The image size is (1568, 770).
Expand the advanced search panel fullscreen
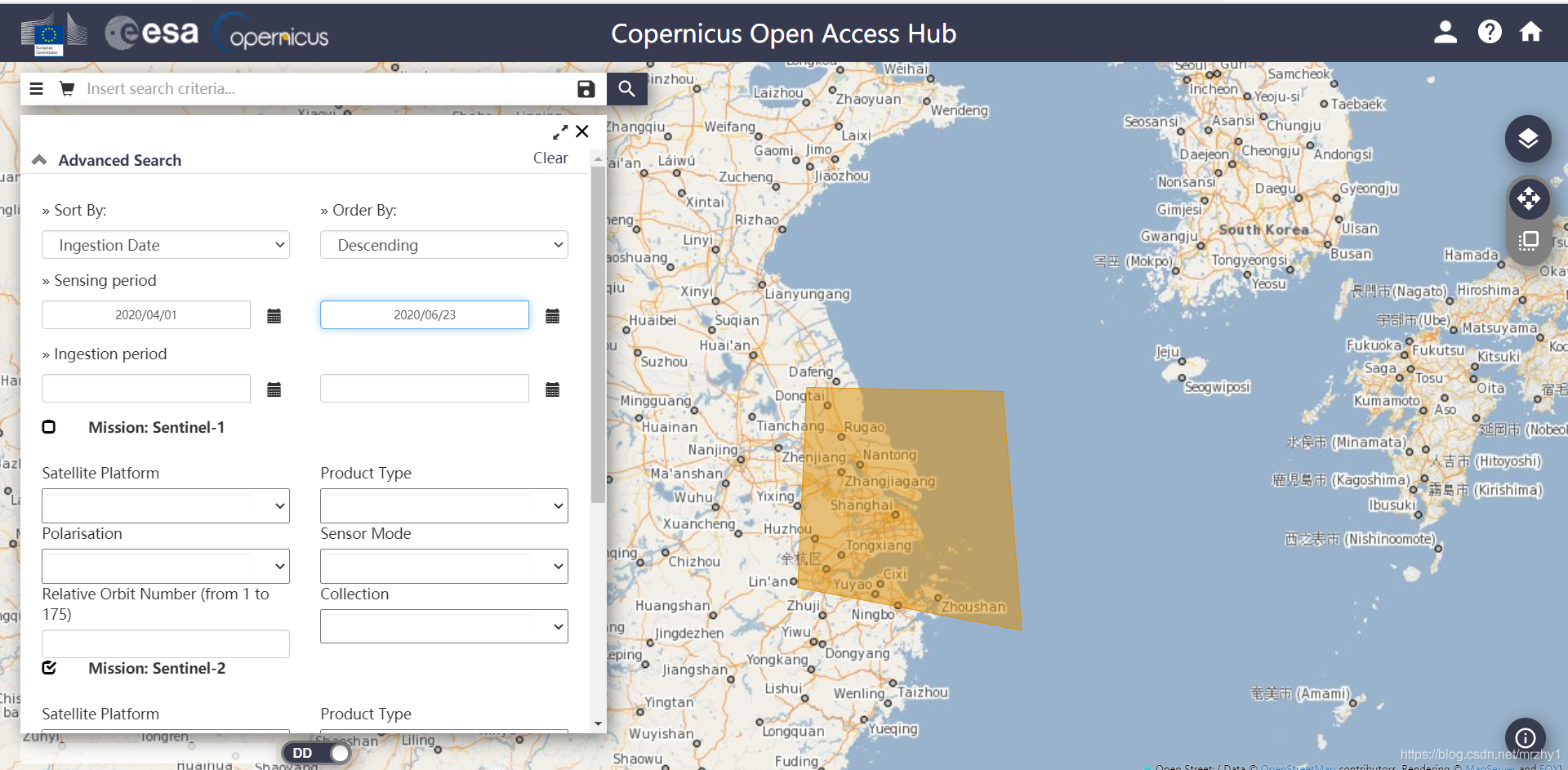(560, 132)
